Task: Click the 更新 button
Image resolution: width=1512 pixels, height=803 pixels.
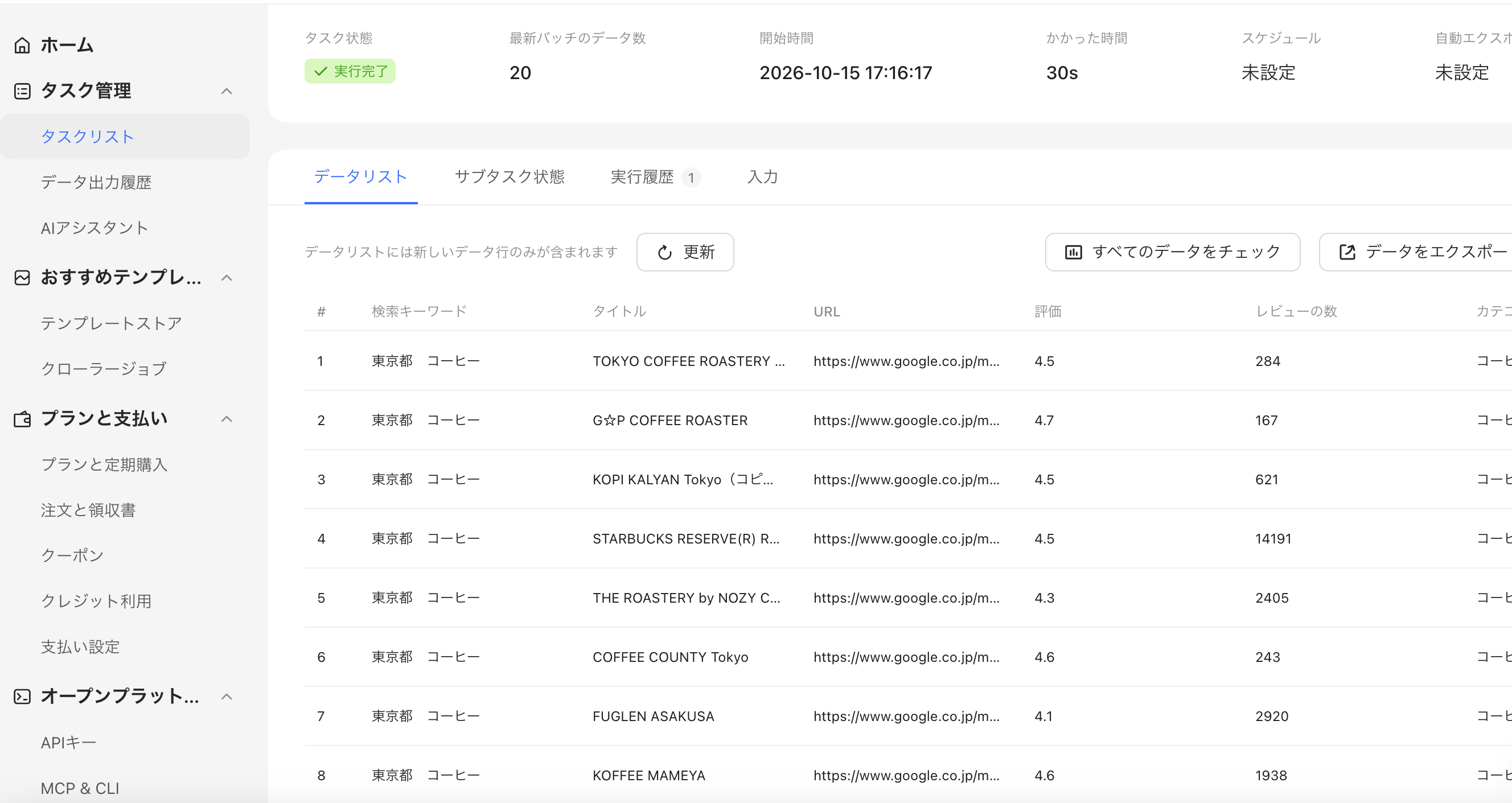Action: point(685,253)
